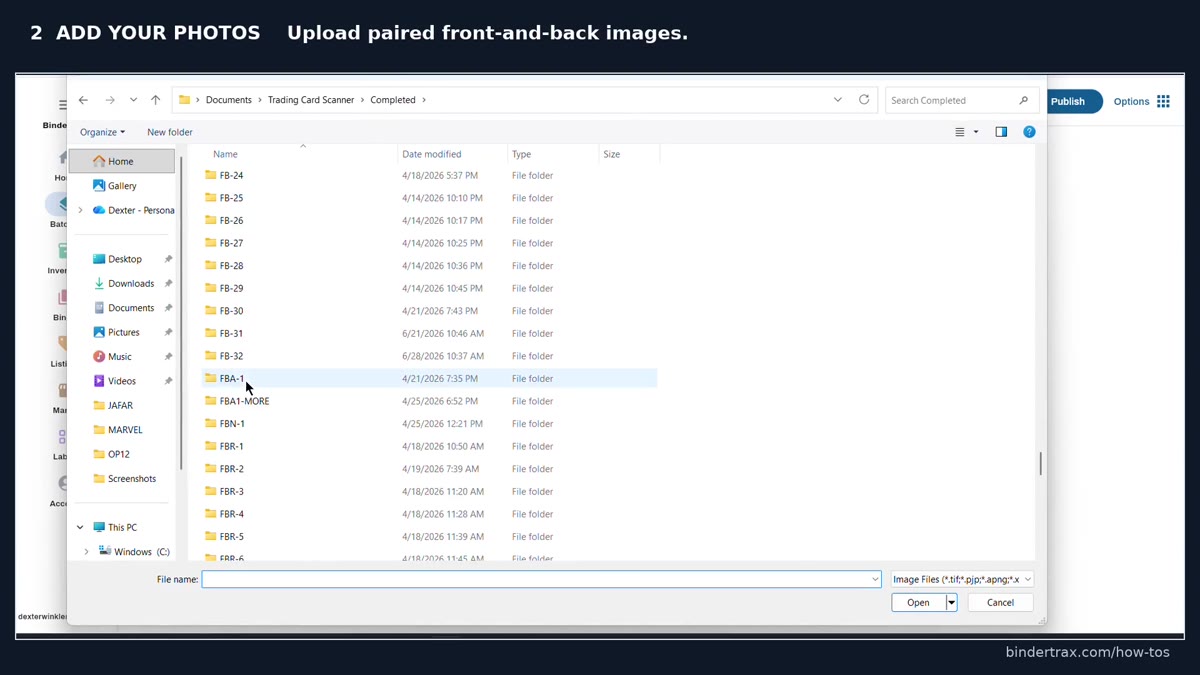Go back using the back arrow
The height and width of the screenshot is (675, 1200).
coord(83,100)
